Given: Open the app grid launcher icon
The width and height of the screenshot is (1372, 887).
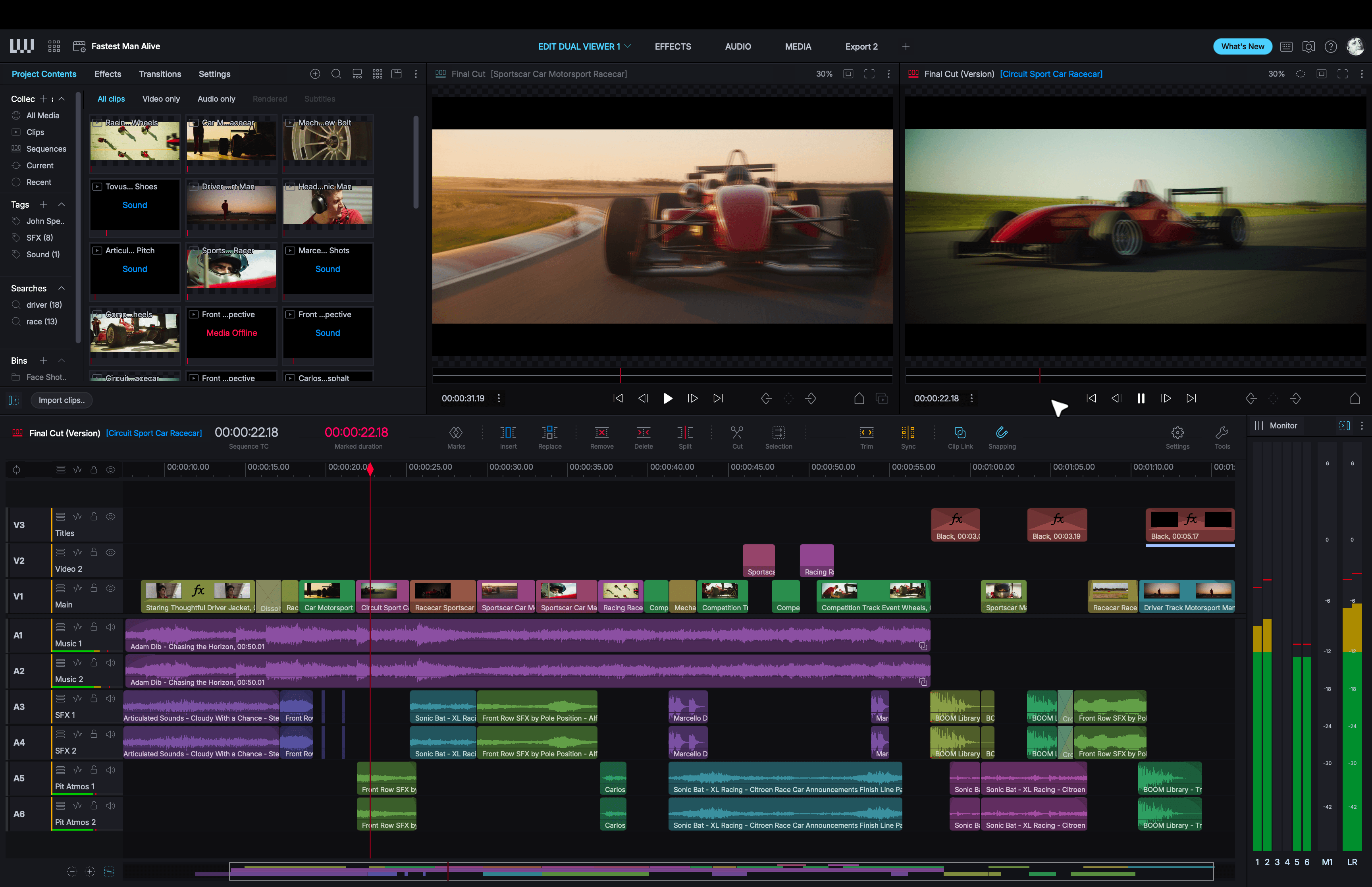Looking at the screenshot, I should click(x=54, y=47).
